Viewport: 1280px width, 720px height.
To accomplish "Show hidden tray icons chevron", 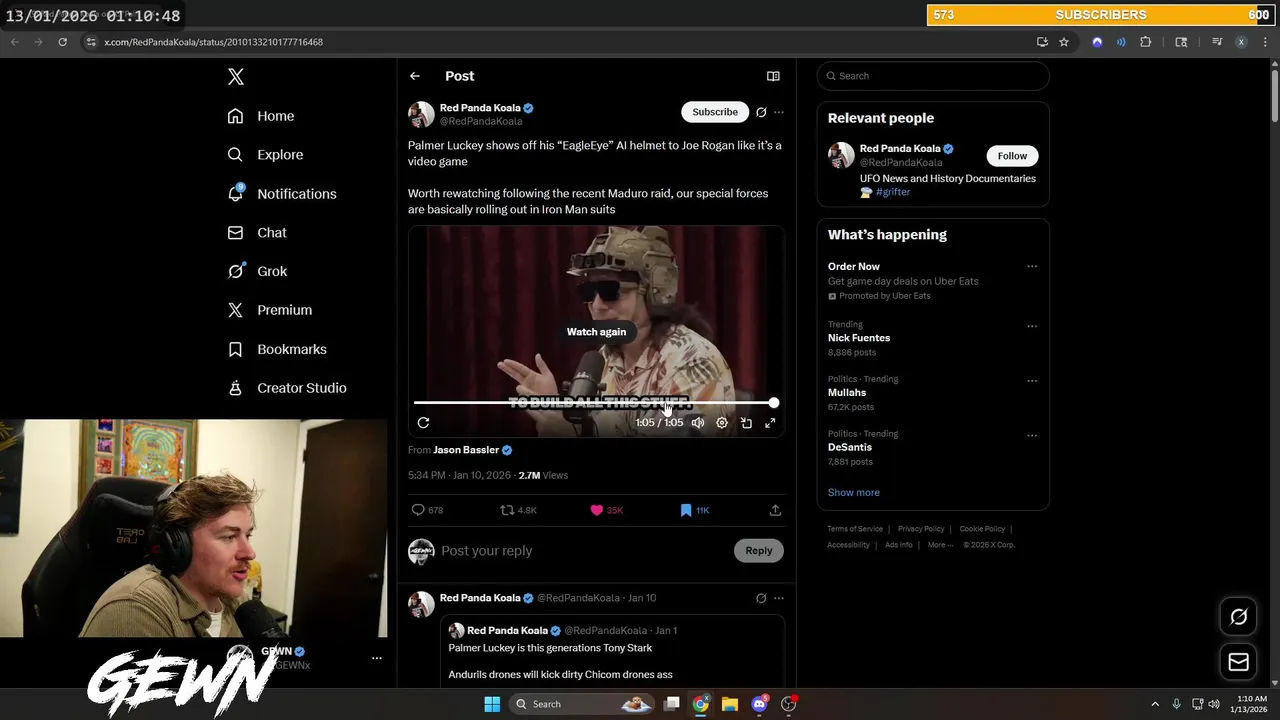I will tap(1155, 704).
